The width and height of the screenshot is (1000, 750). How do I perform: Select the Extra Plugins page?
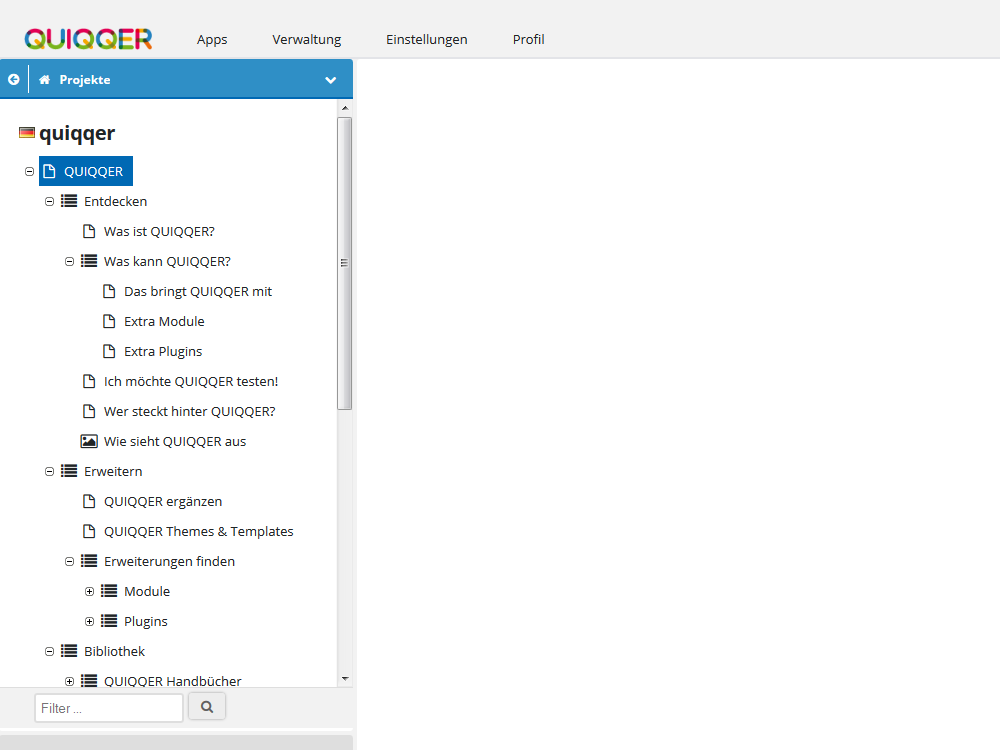163,351
